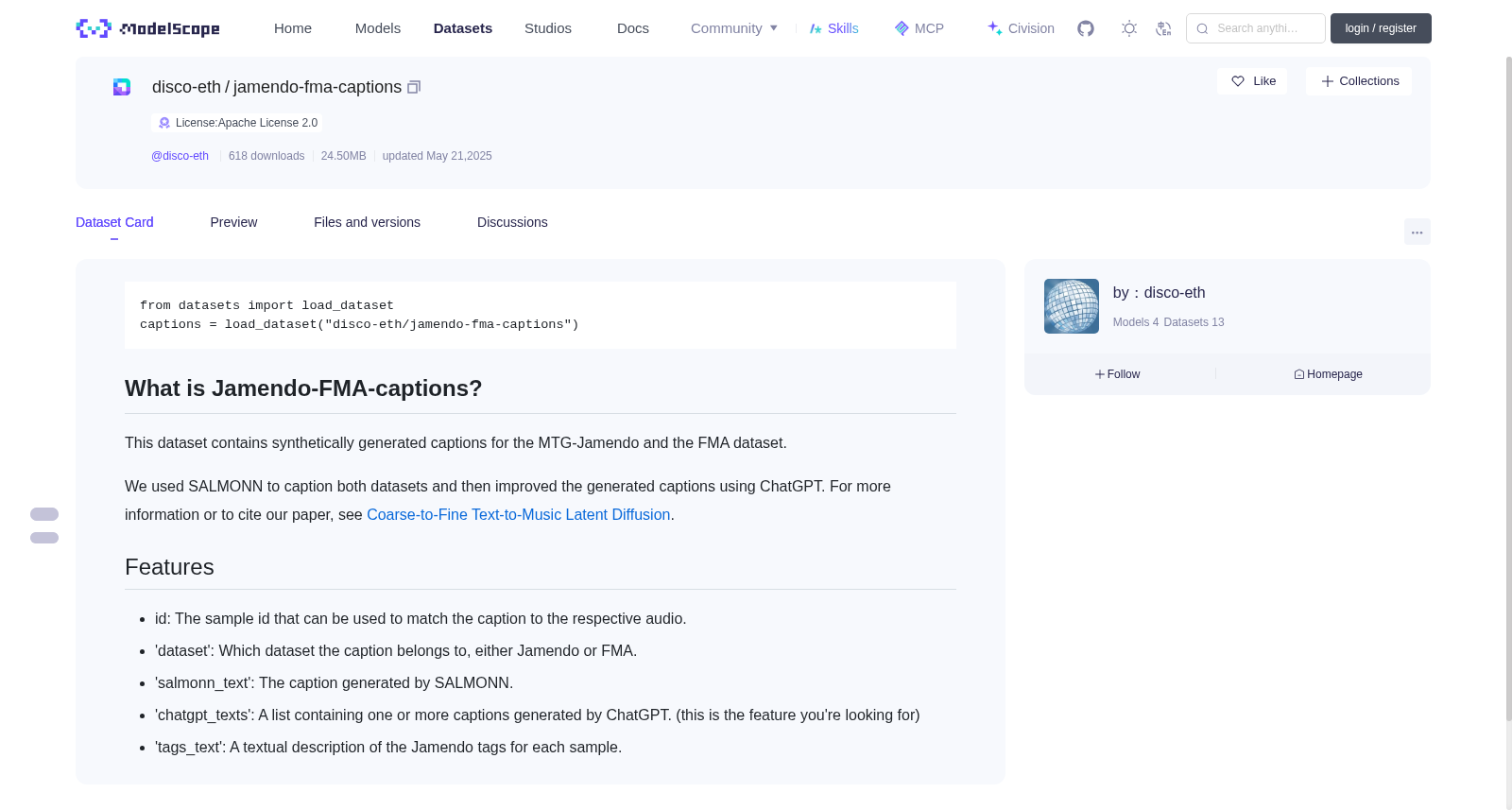This screenshot has height=810, width=1512.
Task: Open the Files and versions tab
Action: click(x=367, y=222)
